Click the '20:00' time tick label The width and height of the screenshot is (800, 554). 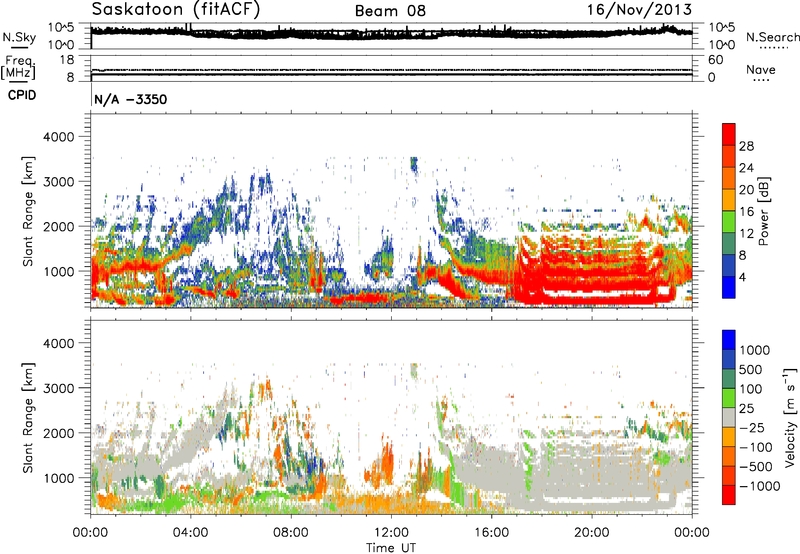(591, 533)
